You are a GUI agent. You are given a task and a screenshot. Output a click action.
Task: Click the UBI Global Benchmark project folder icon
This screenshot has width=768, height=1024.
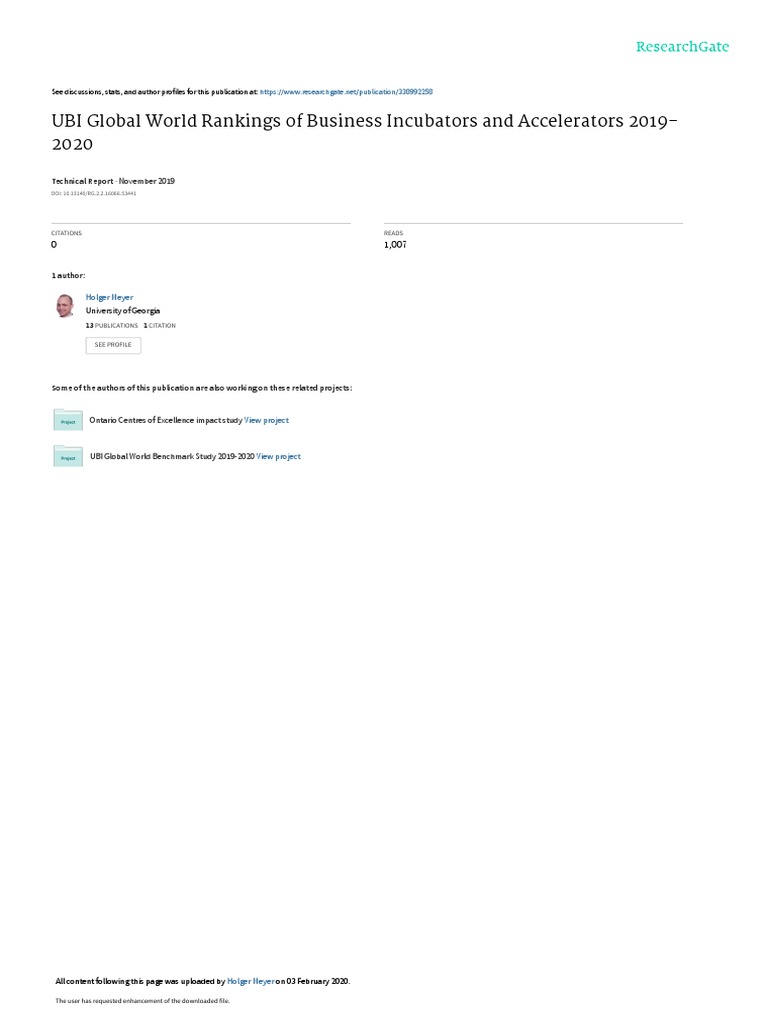point(68,456)
